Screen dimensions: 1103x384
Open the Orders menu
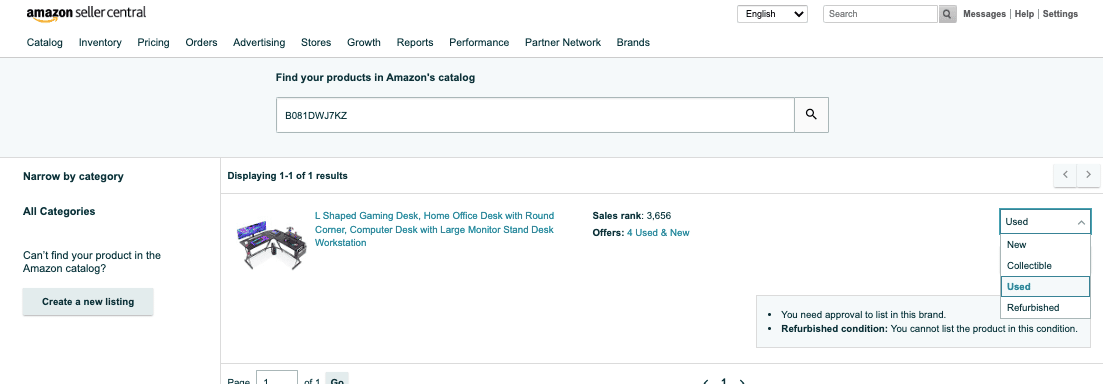coord(201,42)
